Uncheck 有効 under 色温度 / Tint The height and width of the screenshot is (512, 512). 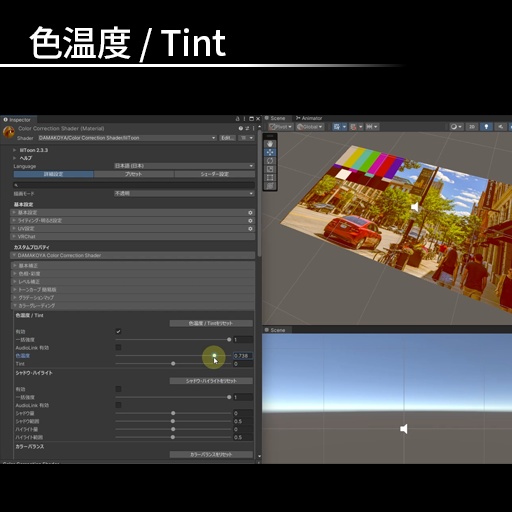[x=118, y=331]
